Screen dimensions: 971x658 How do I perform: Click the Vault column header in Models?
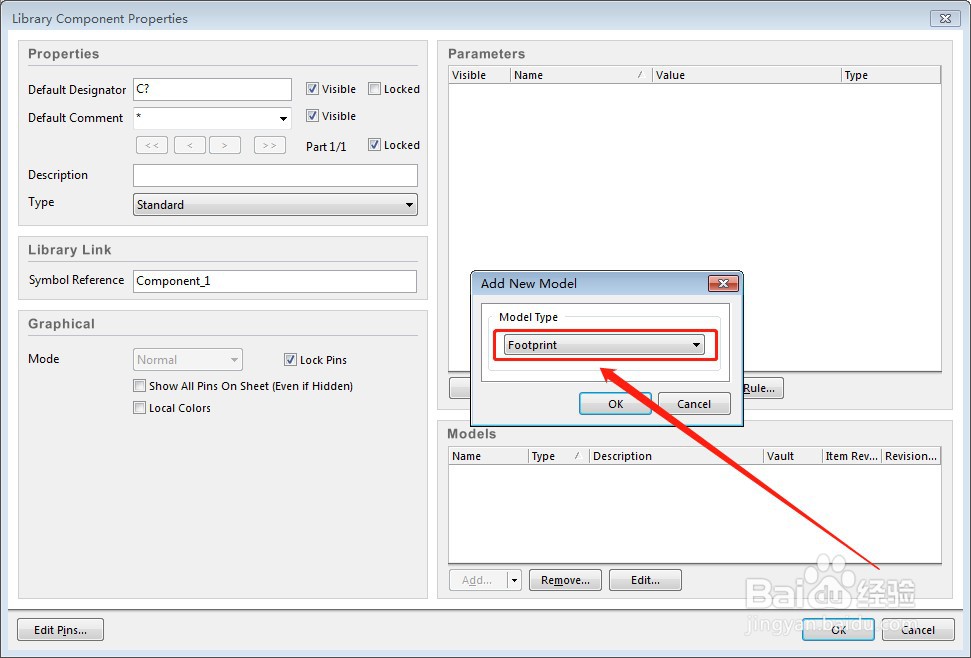click(x=792, y=456)
